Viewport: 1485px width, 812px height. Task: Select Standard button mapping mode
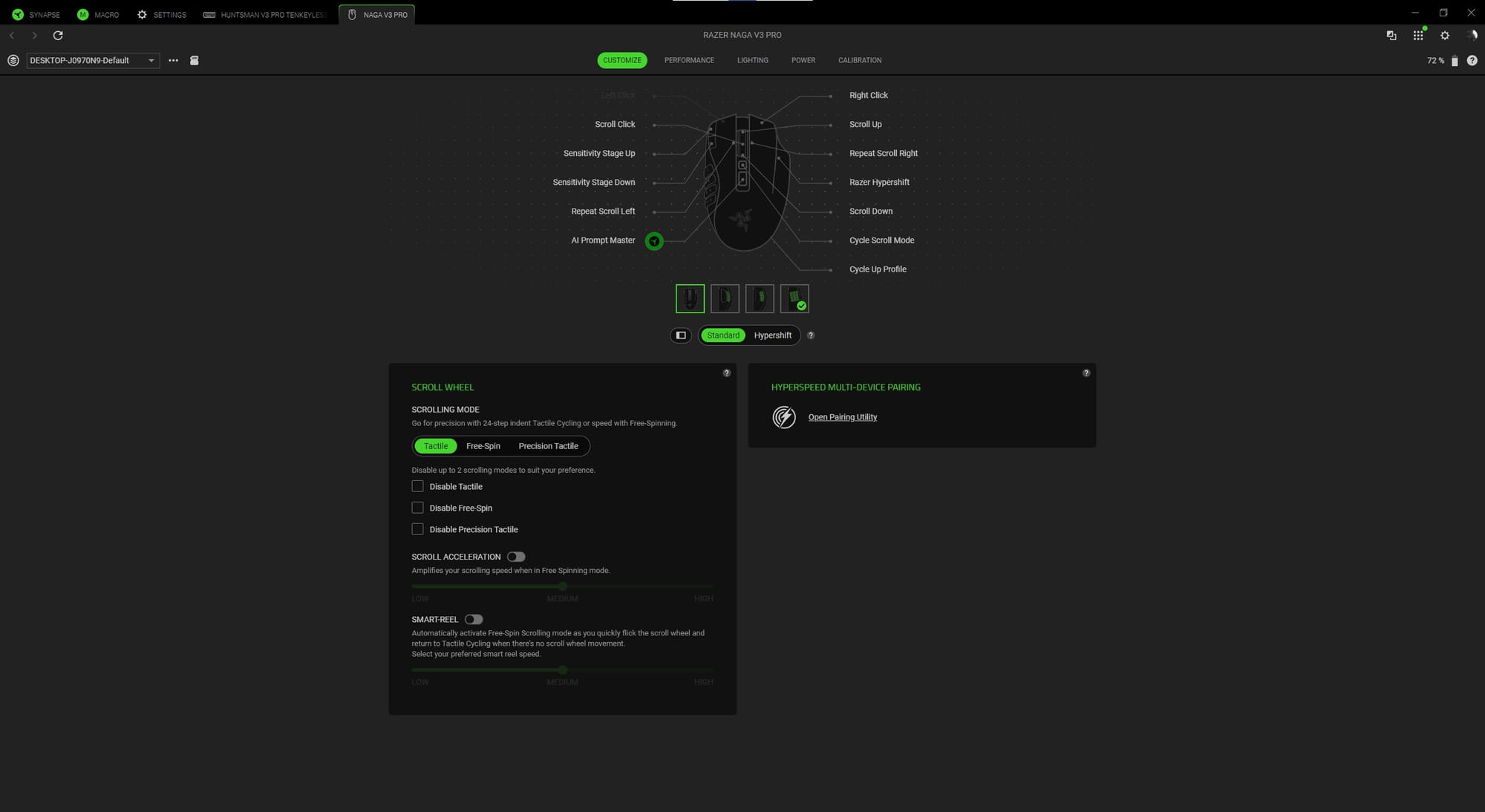click(723, 335)
